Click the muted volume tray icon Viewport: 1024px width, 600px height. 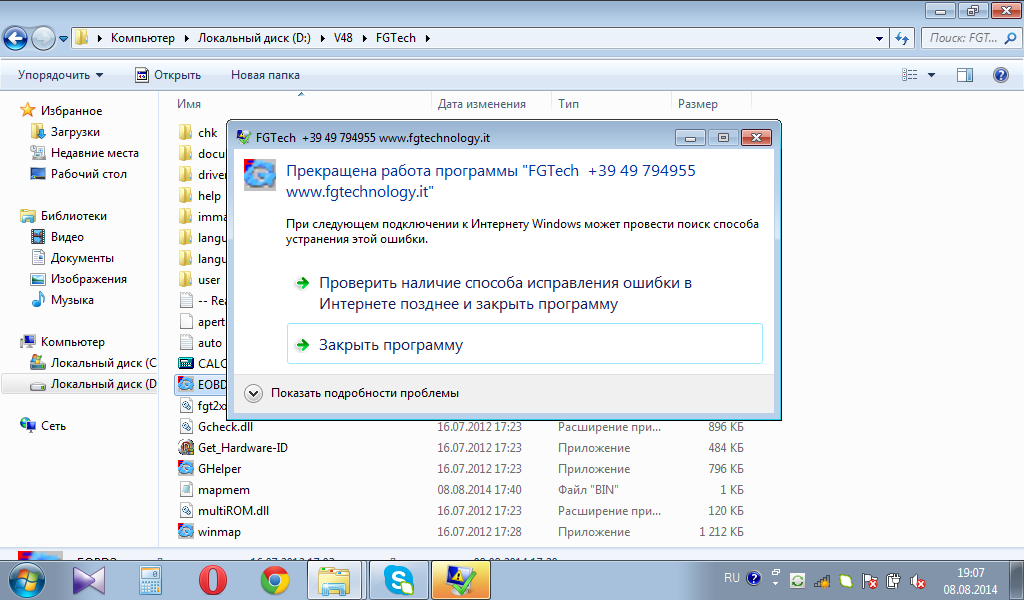point(918,580)
